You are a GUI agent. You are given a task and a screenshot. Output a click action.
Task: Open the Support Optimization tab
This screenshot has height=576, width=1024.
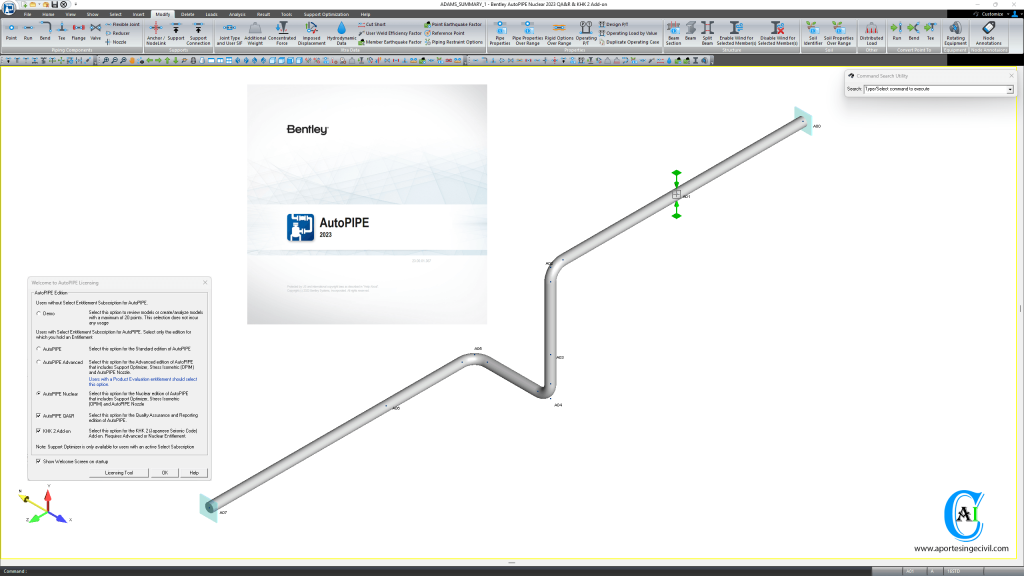click(x=326, y=14)
